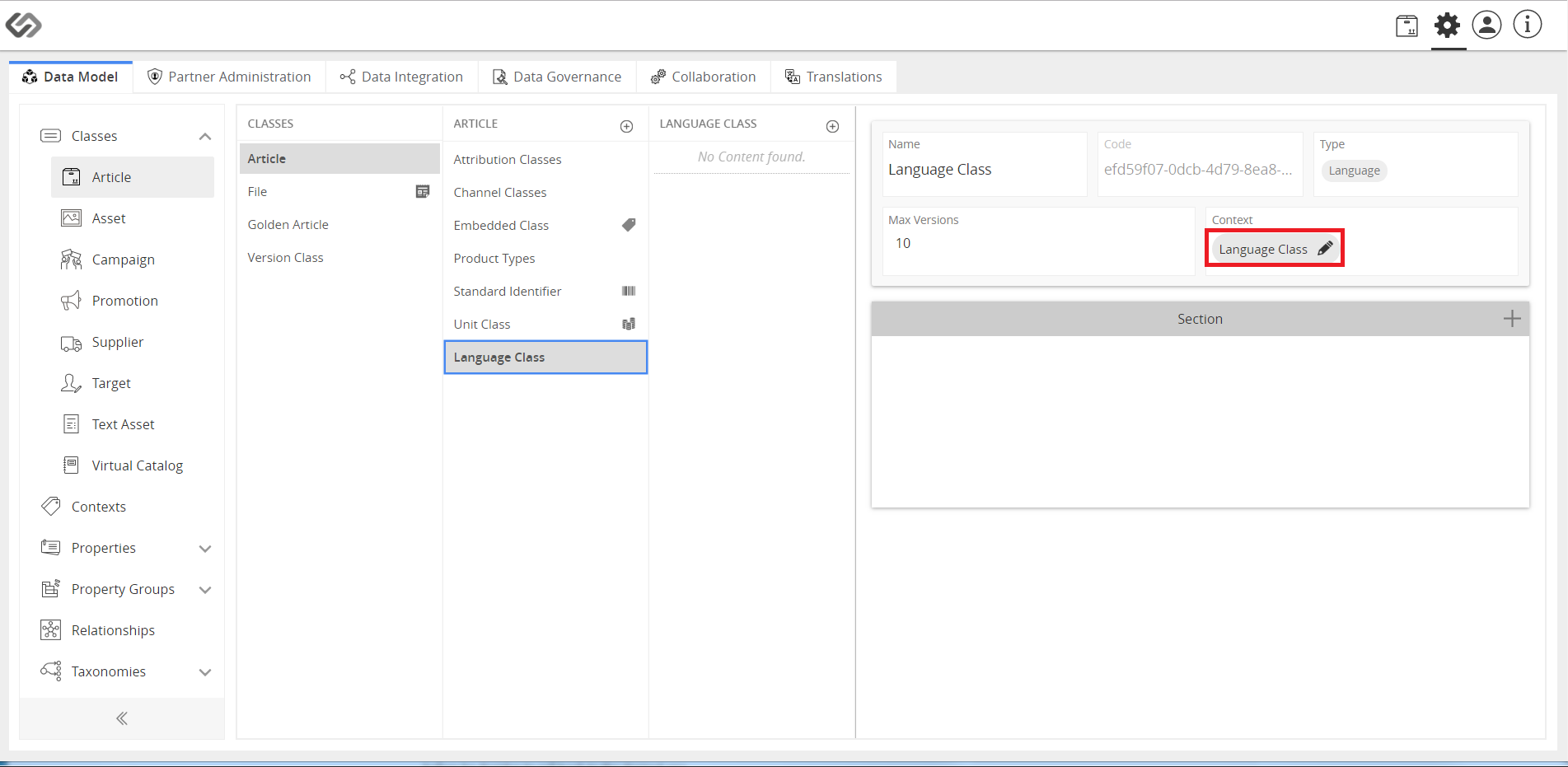The width and height of the screenshot is (1568, 767).
Task: Add a new class under Language Class column
Action: point(832,126)
